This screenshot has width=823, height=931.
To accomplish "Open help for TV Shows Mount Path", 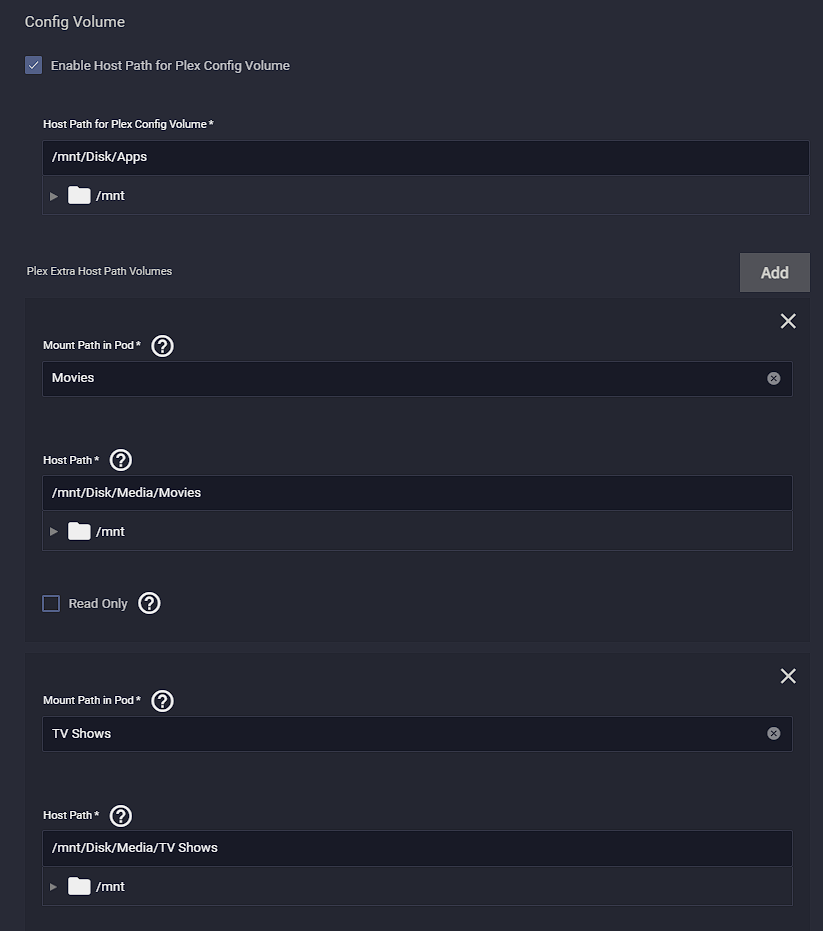I will (162, 701).
